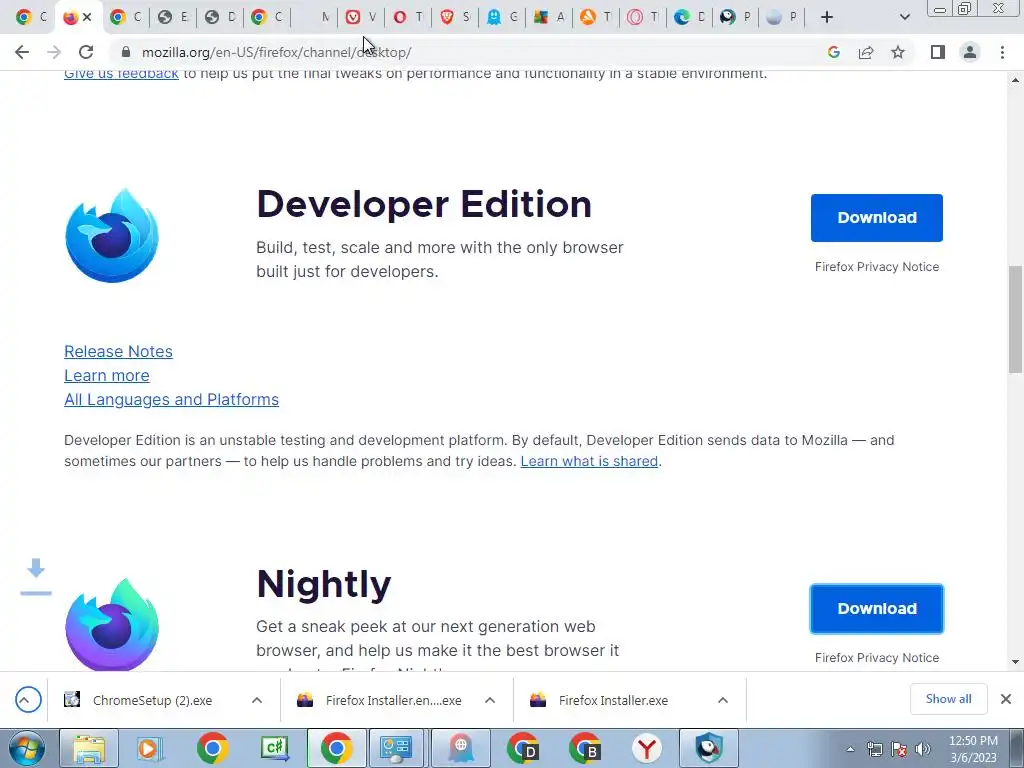The height and width of the screenshot is (768, 1024).
Task: Open the C# app on taskbar
Action: click(274, 748)
